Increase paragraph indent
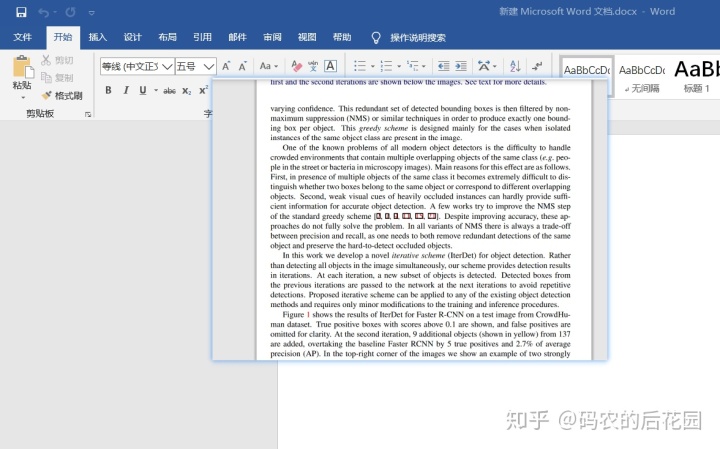The height and width of the screenshot is (449, 720). tap(461, 66)
